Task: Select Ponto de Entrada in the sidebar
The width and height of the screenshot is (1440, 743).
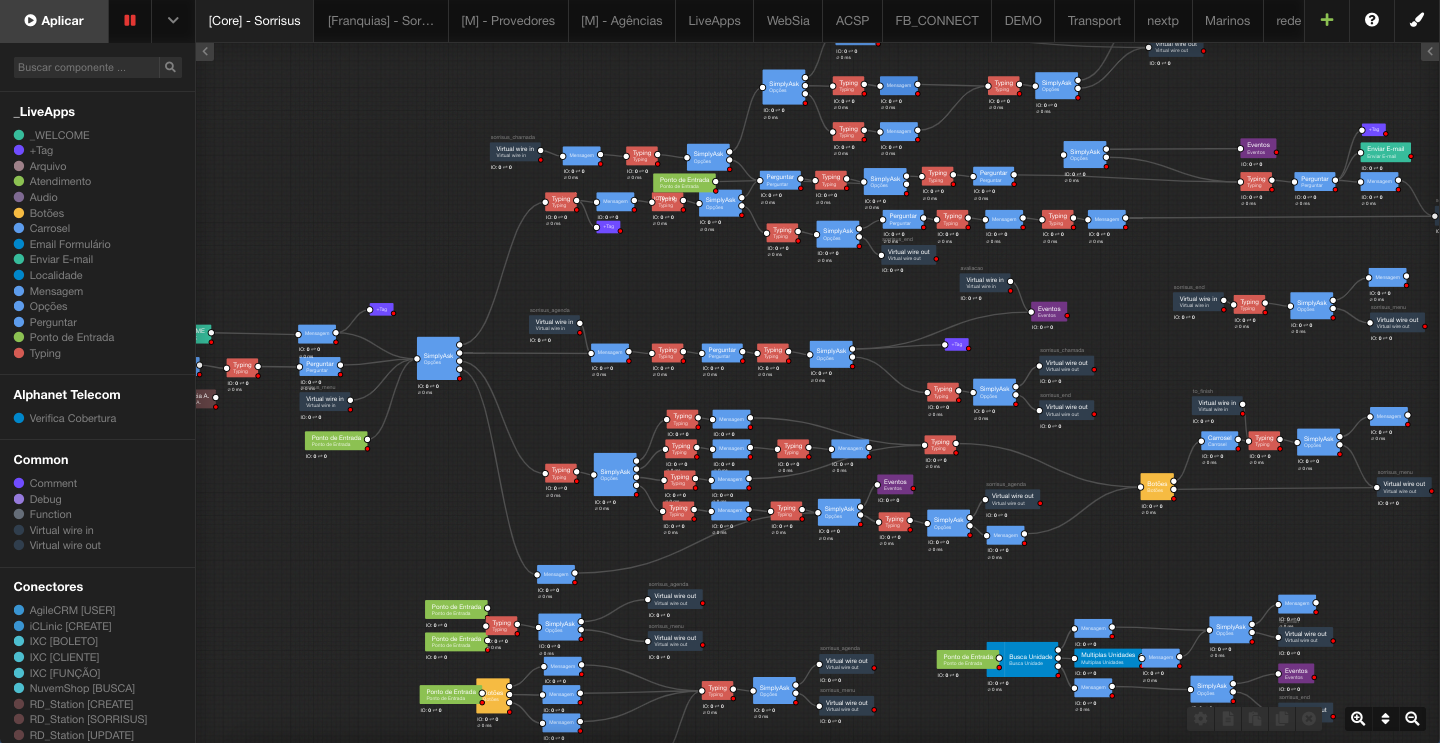Action: click(x=64, y=337)
